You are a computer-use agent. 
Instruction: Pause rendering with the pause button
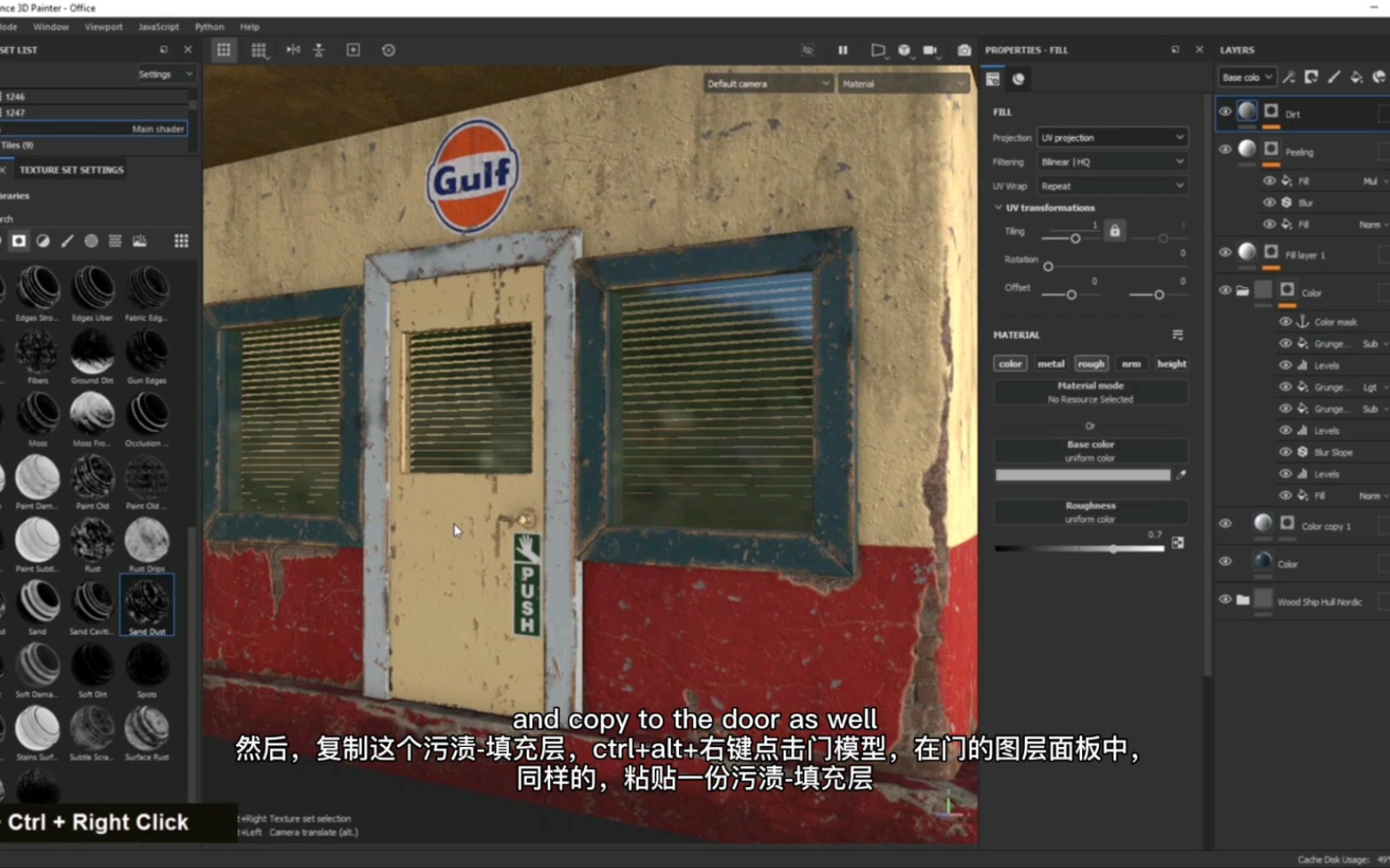click(843, 50)
